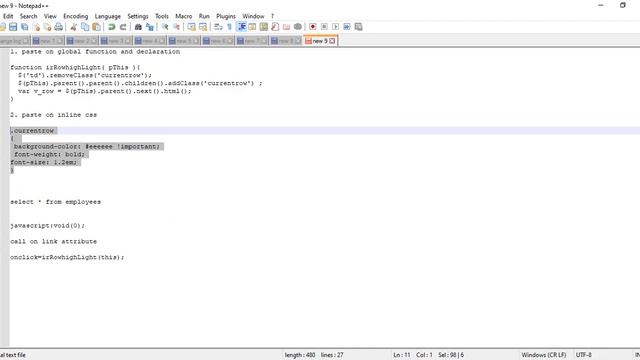Screen dimensions: 640x360
Task: Open the Window menu
Action: coord(253,16)
